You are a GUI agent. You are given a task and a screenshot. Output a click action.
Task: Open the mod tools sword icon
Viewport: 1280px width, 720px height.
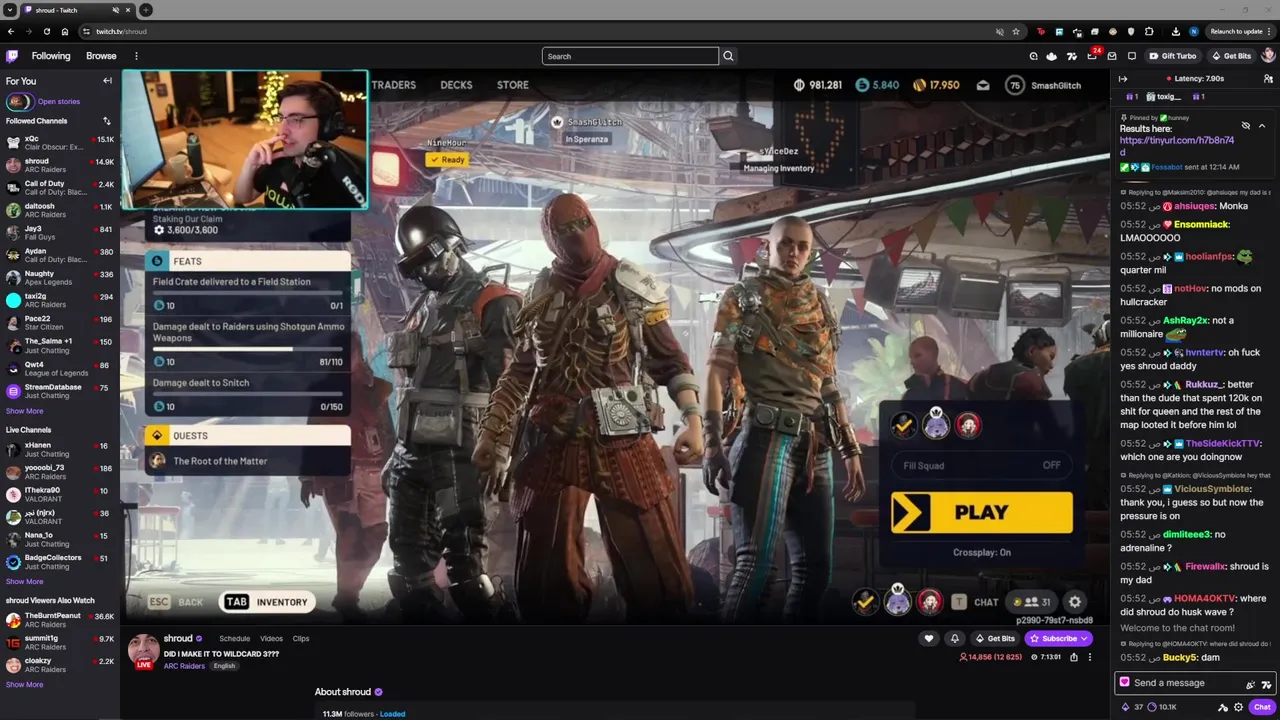coord(1222,707)
